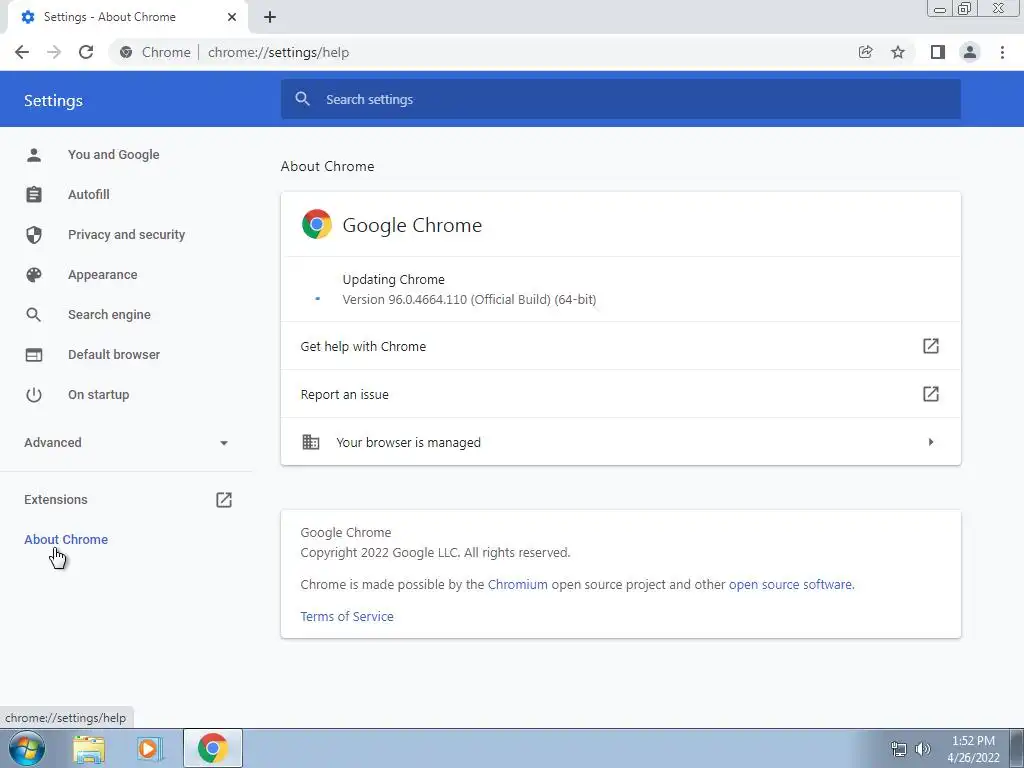Open the side panel icon
This screenshot has width=1024, height=768.
tap(938, 52)
